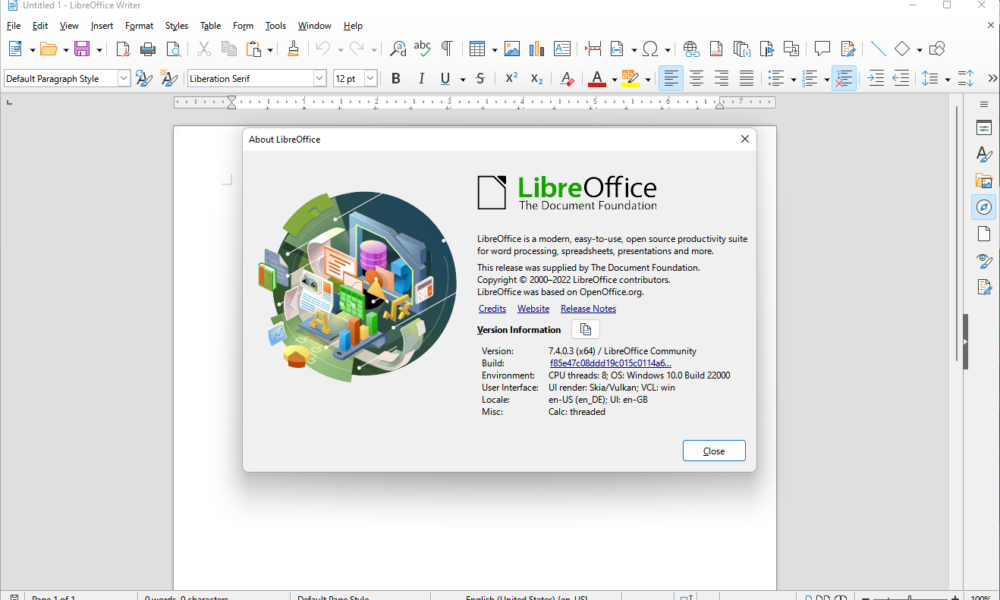Copy the version information using the clipboard icon
The image size is (1000, 600).
(x=584, y=329)
